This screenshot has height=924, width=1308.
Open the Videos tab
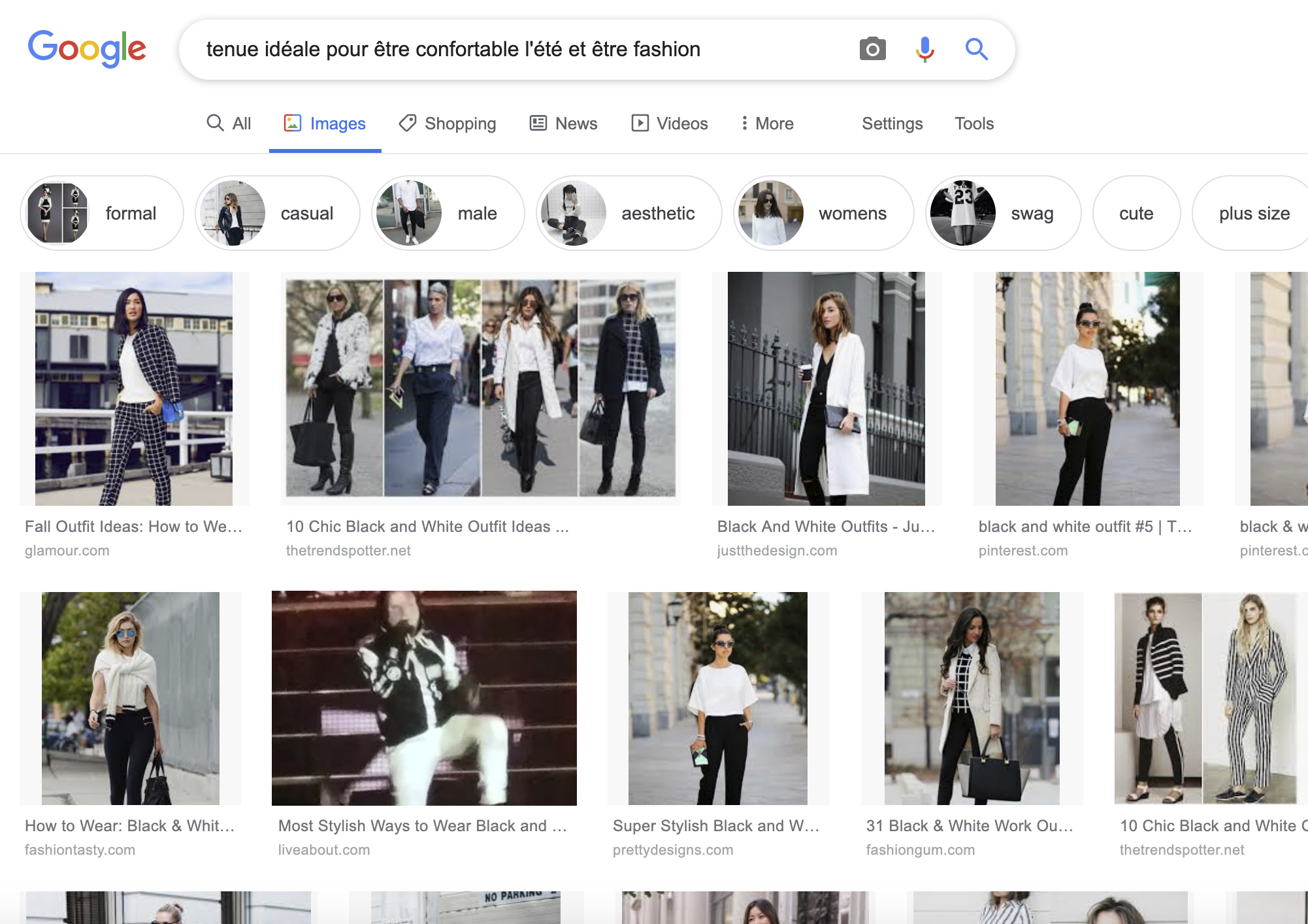click(x=670, y=124)
